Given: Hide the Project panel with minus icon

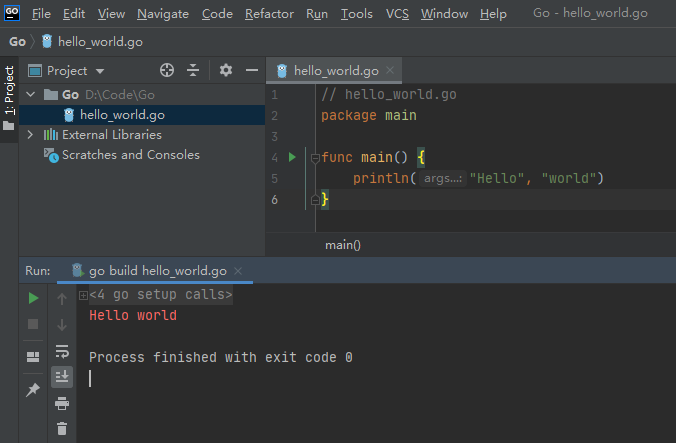Looking at the screenshot, I should 251,71.
